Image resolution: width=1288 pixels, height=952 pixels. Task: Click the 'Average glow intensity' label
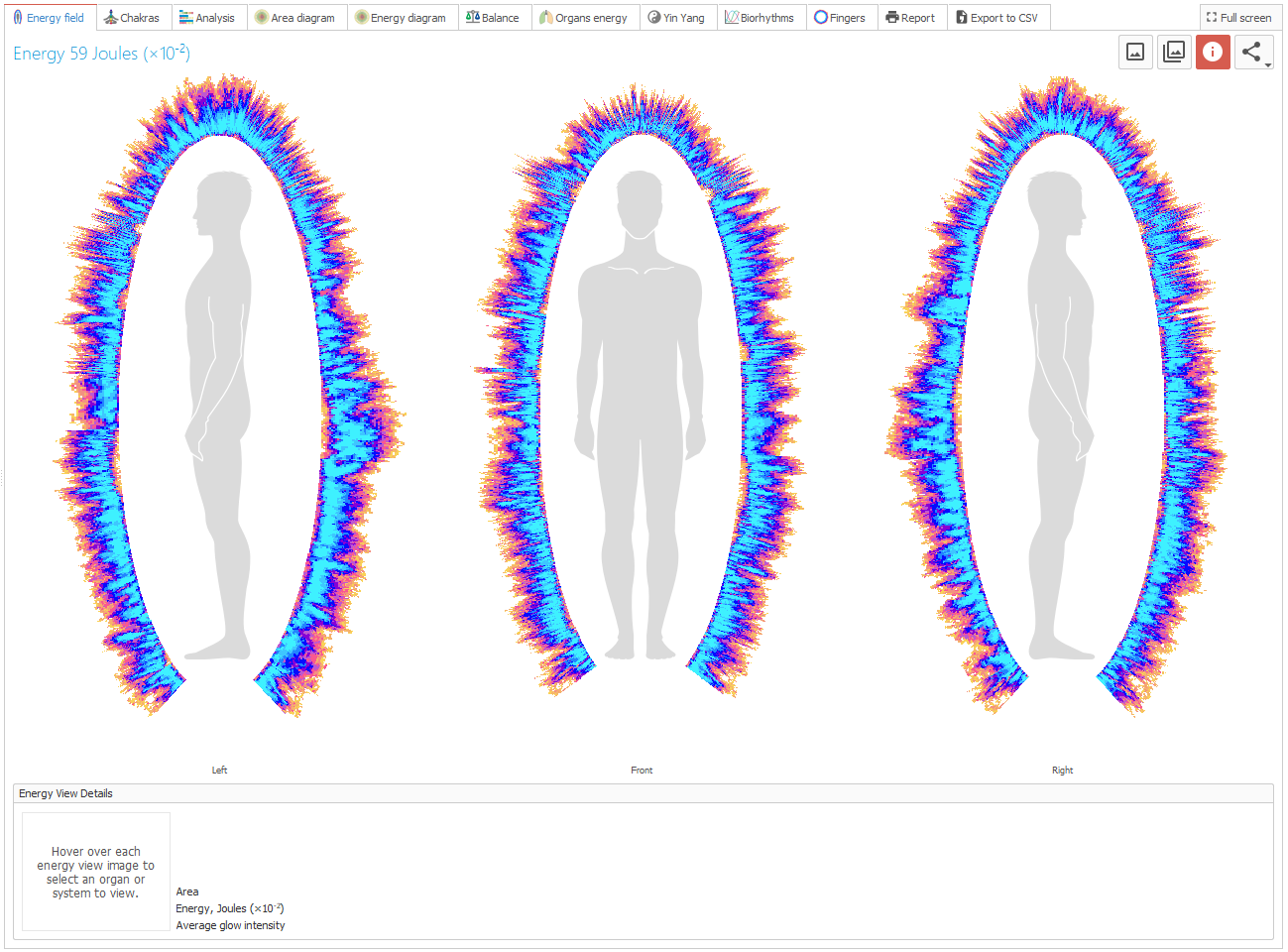click(230, 925)
